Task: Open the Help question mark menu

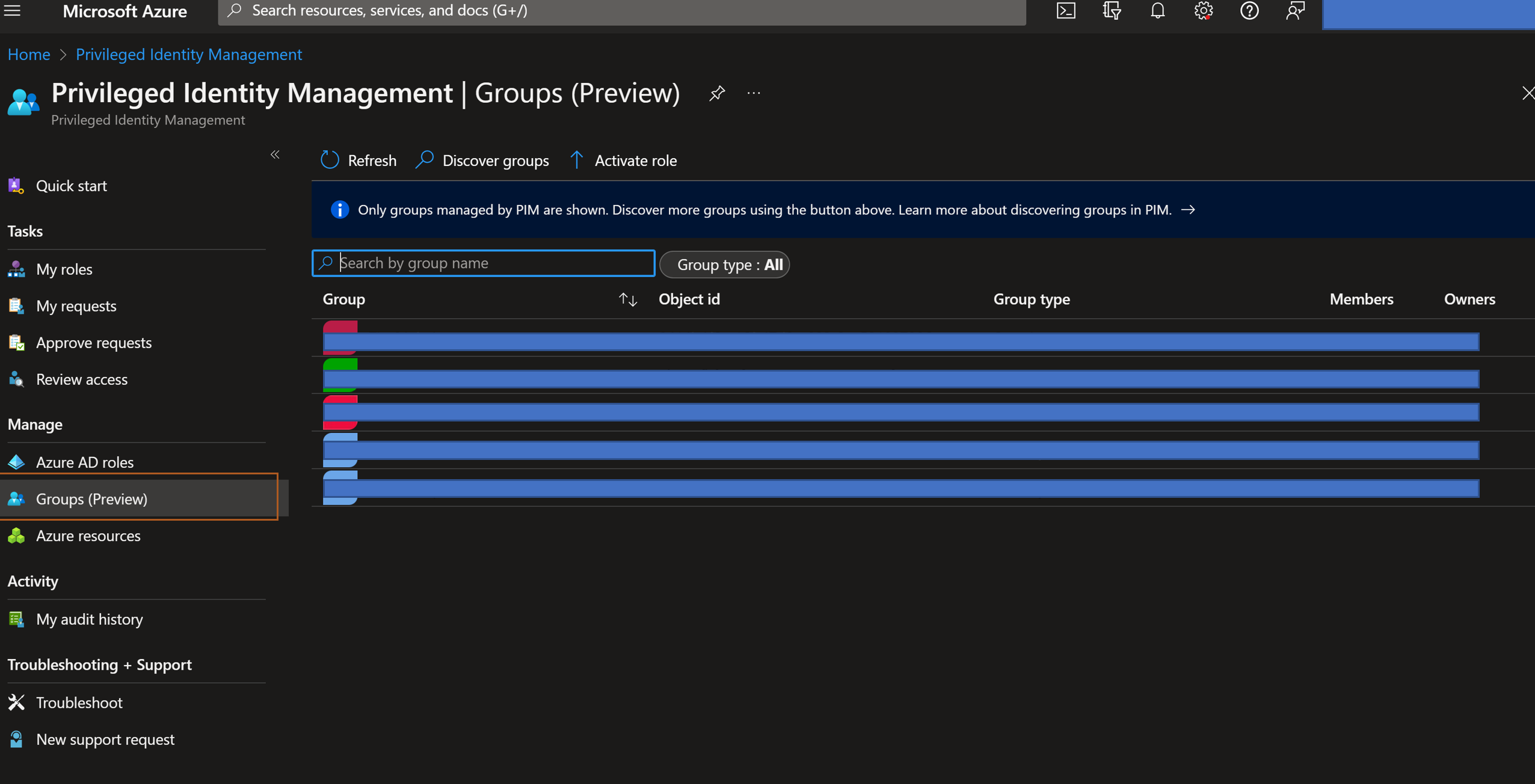Action: [x=1249, y=11]
